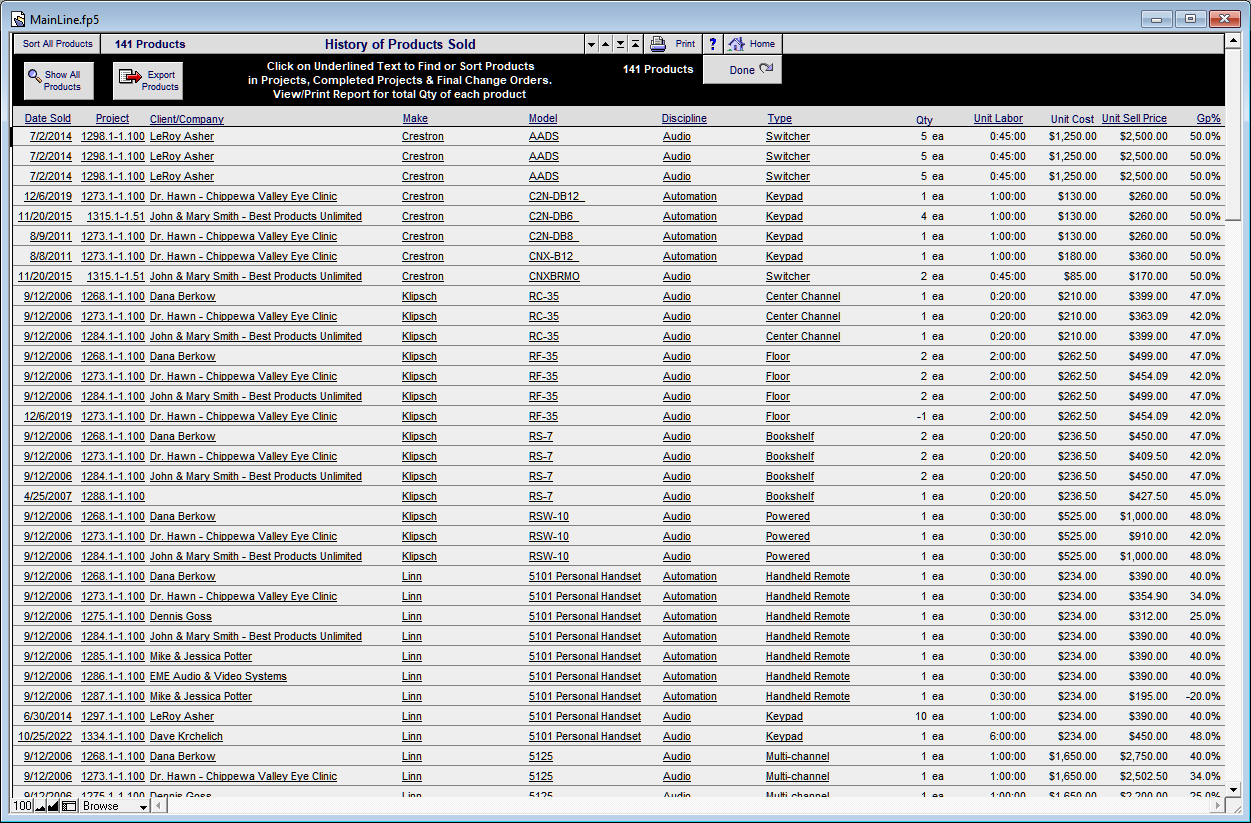Jump to last record with underlined down arrow
1251x823 pixels.
click(x=620, y=45)
